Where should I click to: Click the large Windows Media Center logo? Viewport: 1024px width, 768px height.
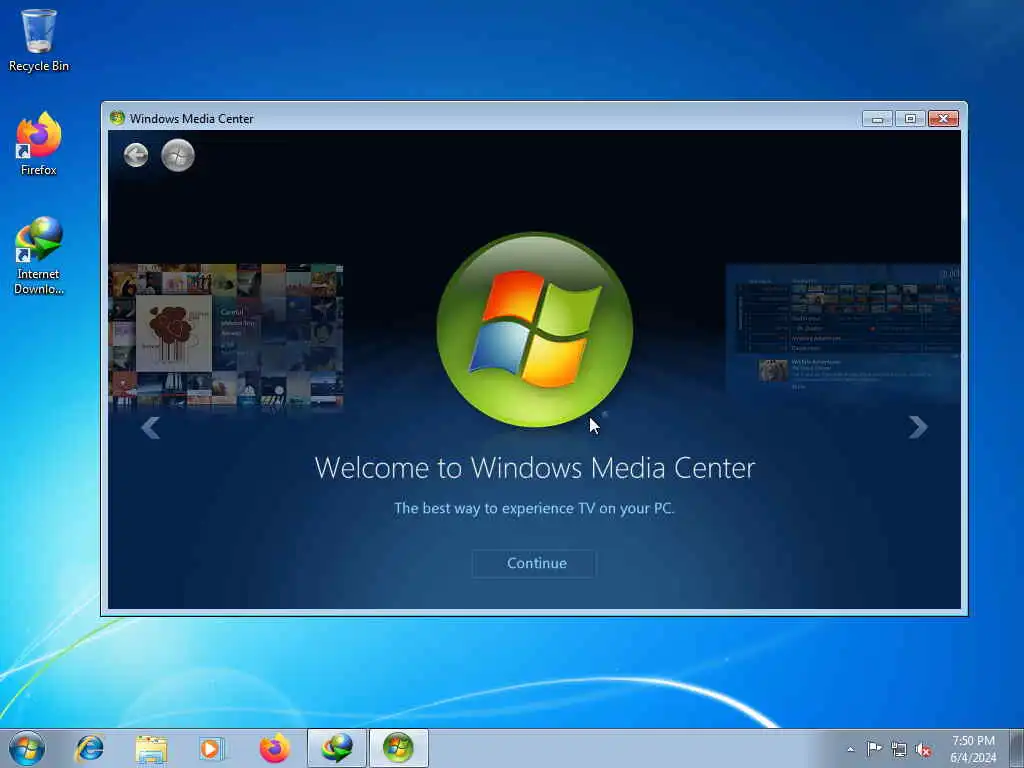tap(534, 330)
